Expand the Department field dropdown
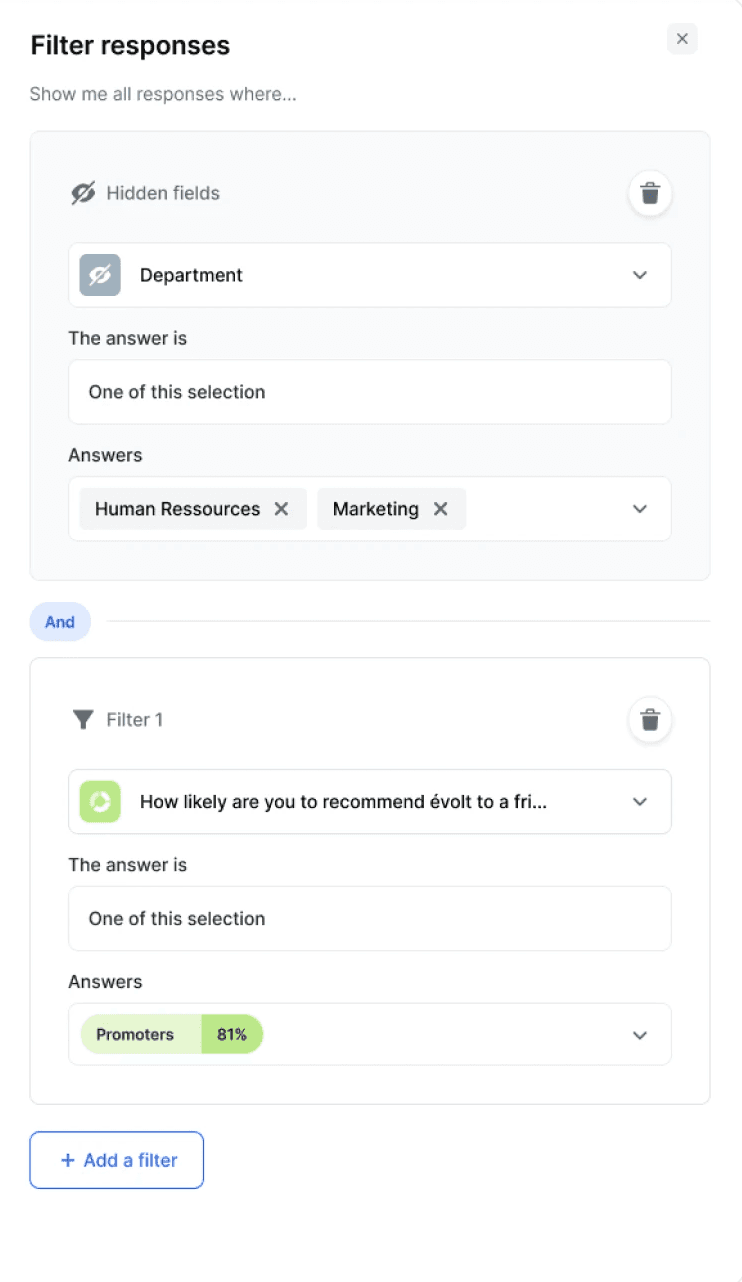 click(640, 275)
